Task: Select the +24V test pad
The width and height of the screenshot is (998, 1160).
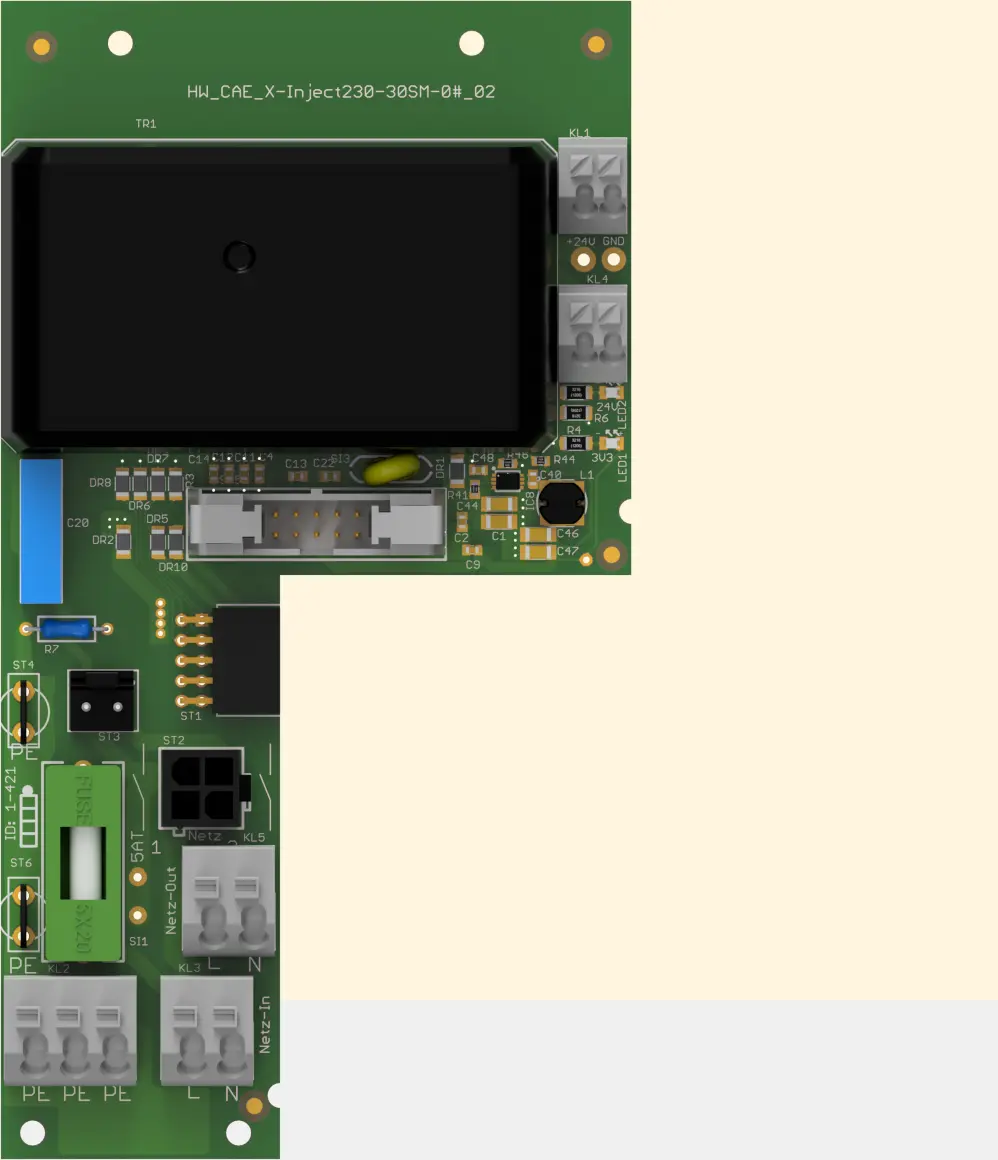Action: point(582,261)
